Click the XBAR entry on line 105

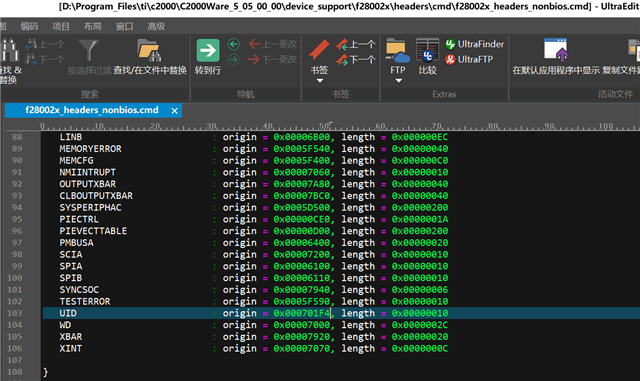coord(71,337)
